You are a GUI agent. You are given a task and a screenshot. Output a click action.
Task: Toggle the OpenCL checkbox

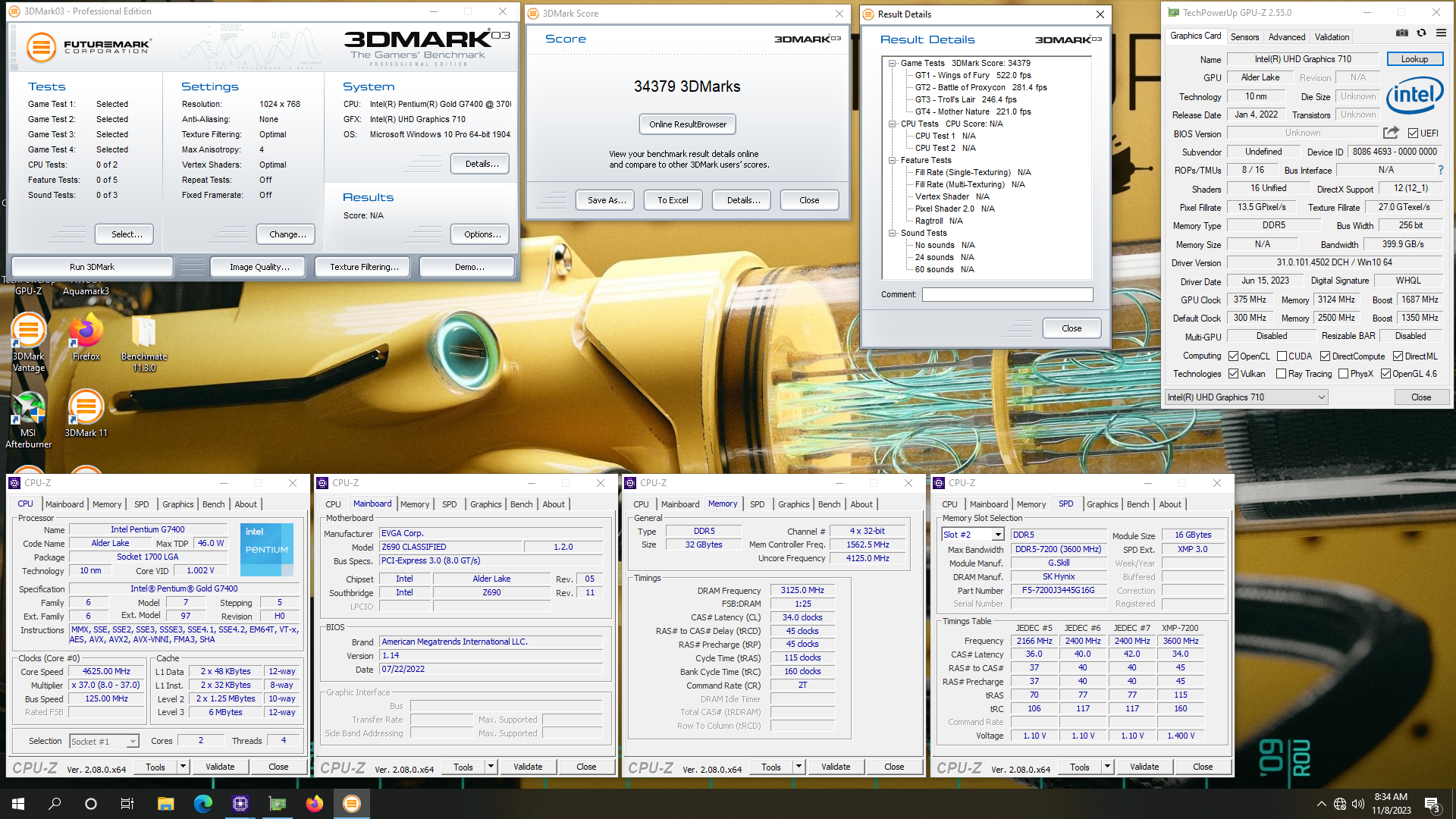tap(1234, 356)
